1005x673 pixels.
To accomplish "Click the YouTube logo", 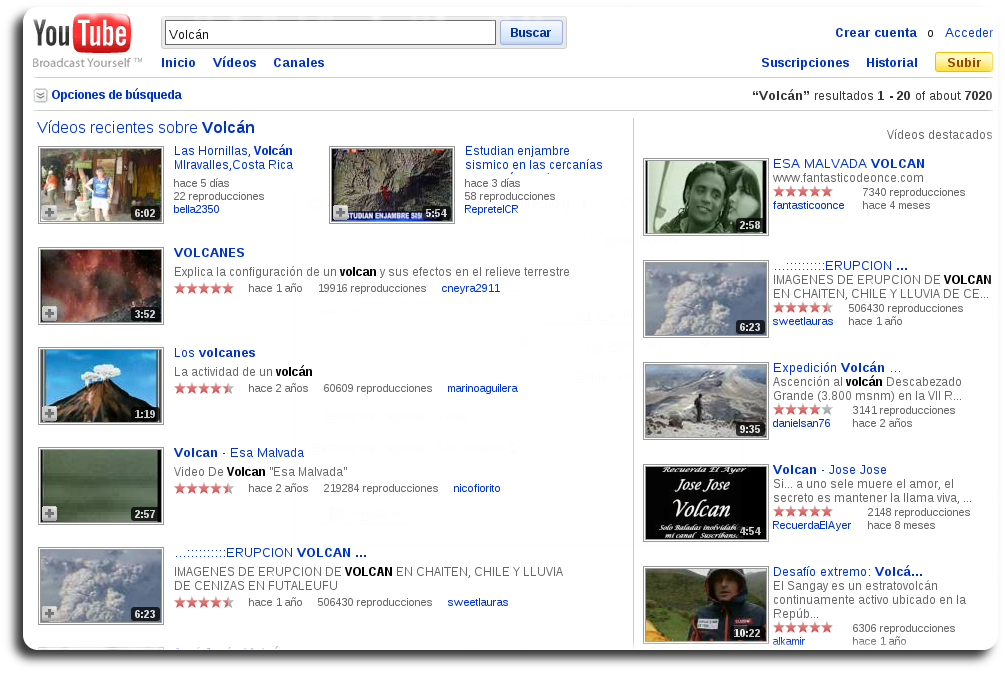I will point(82,32).
